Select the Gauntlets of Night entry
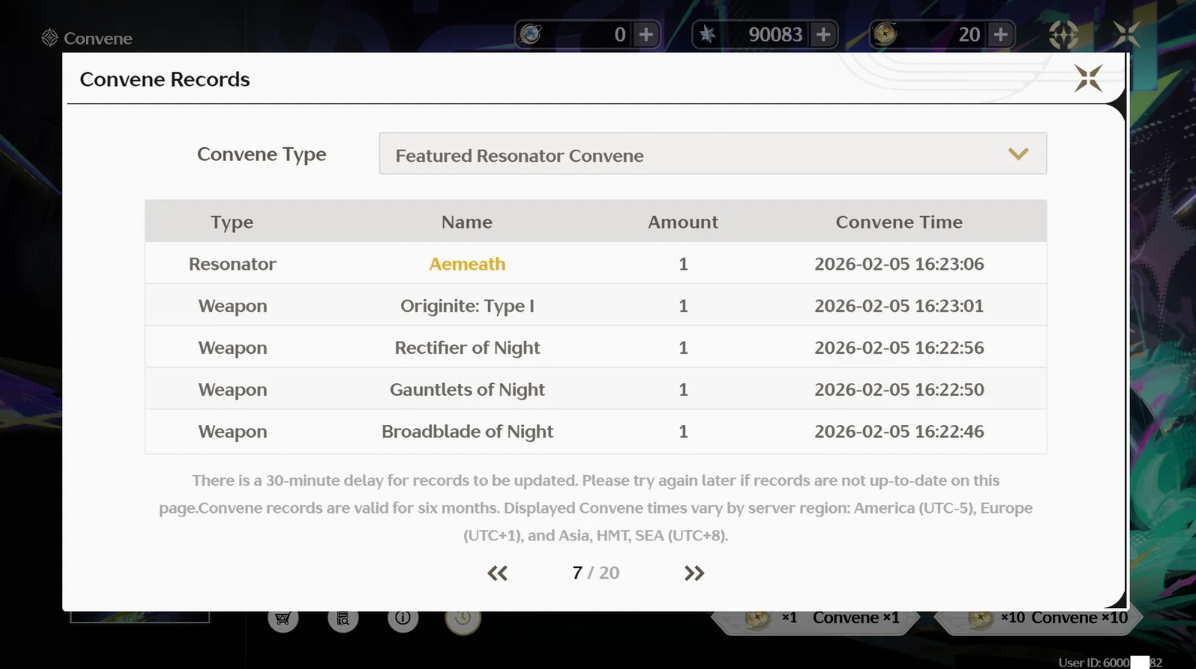Image resolution: width=1196 pixels, height=669 pixels. [467, 390]
